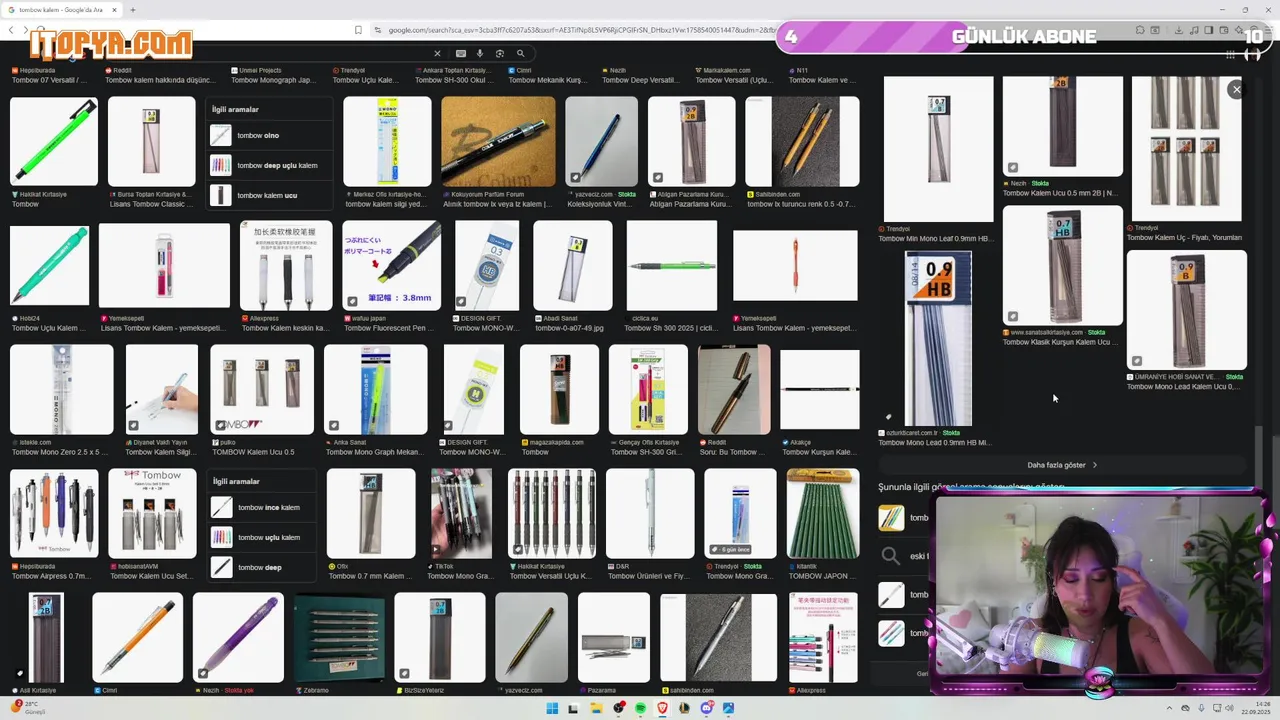
Task: Open Reddit 'Soru: Bu Tombow' thumbnail
Action: [734, 389]
